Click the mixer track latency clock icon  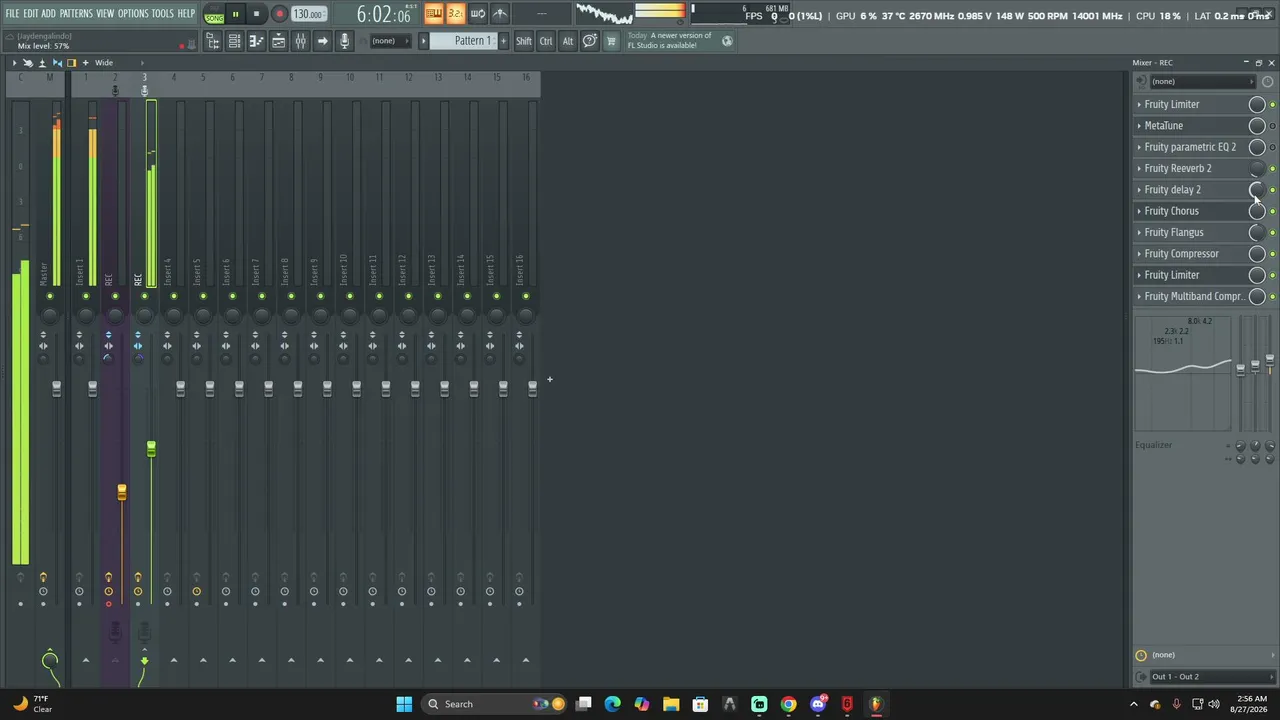coord(1141,656)
